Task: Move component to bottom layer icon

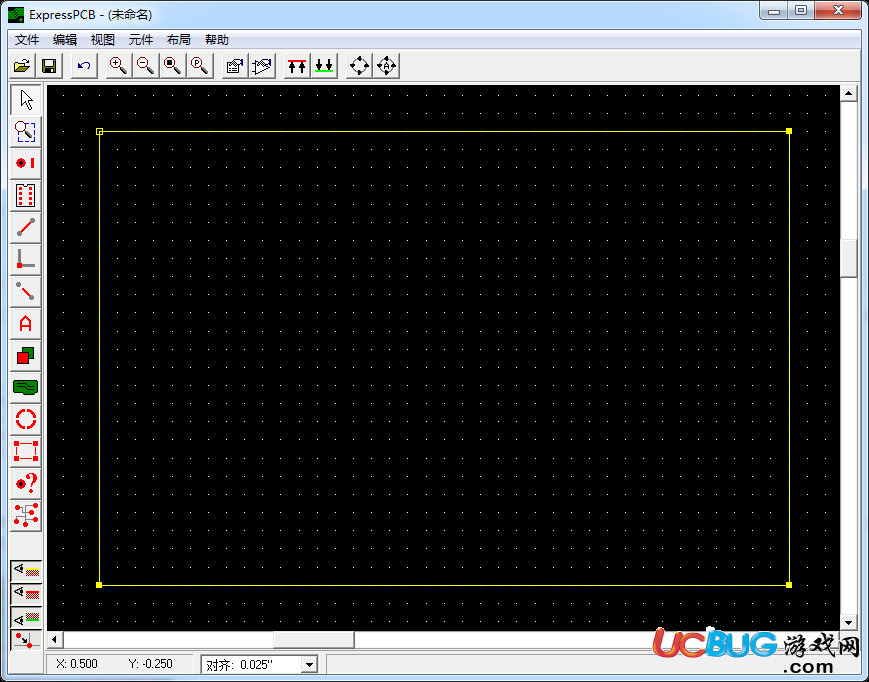Action: pyautogui.click(x=324, y=66)
